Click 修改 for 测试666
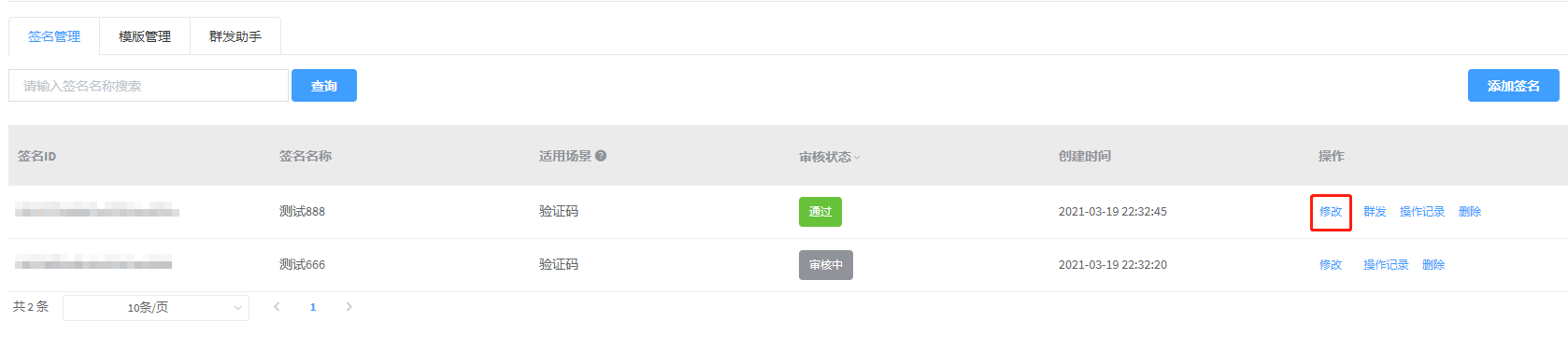The image size is (1568, 364). (x=1331, y=265)
